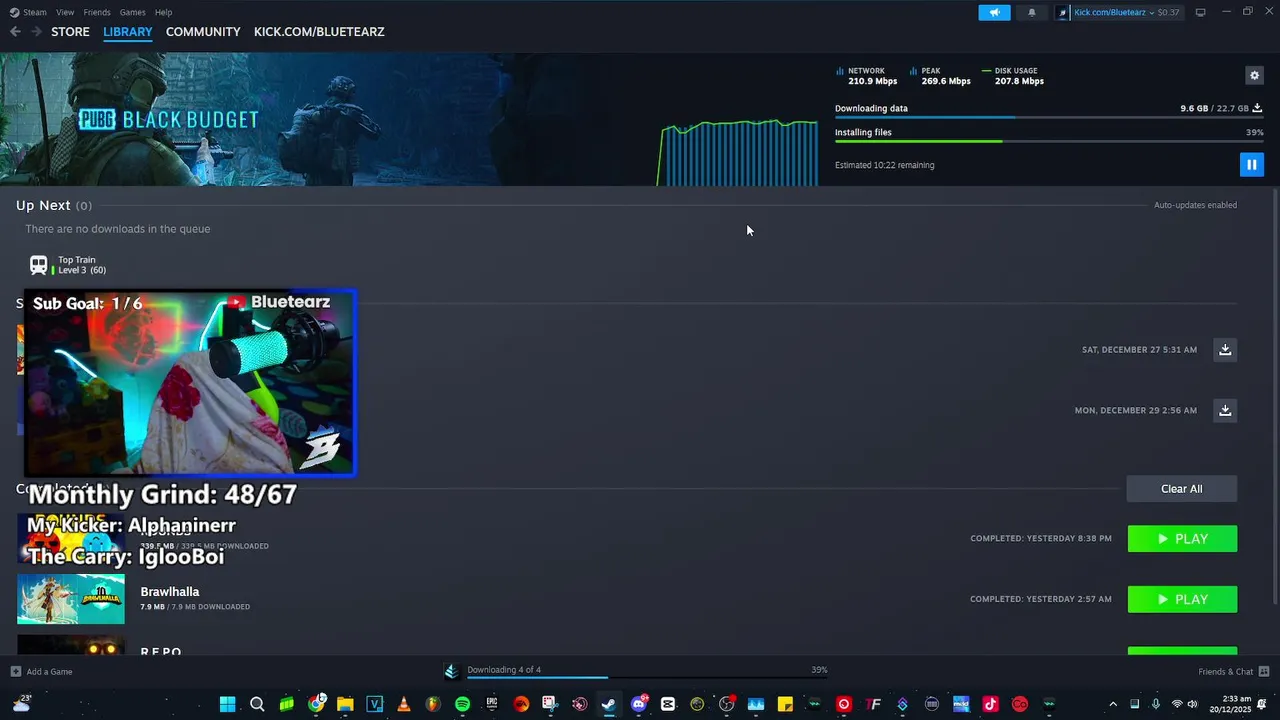The image size is (1280, 720).
Task: Open Windows taskbar search
Action: 257,704
